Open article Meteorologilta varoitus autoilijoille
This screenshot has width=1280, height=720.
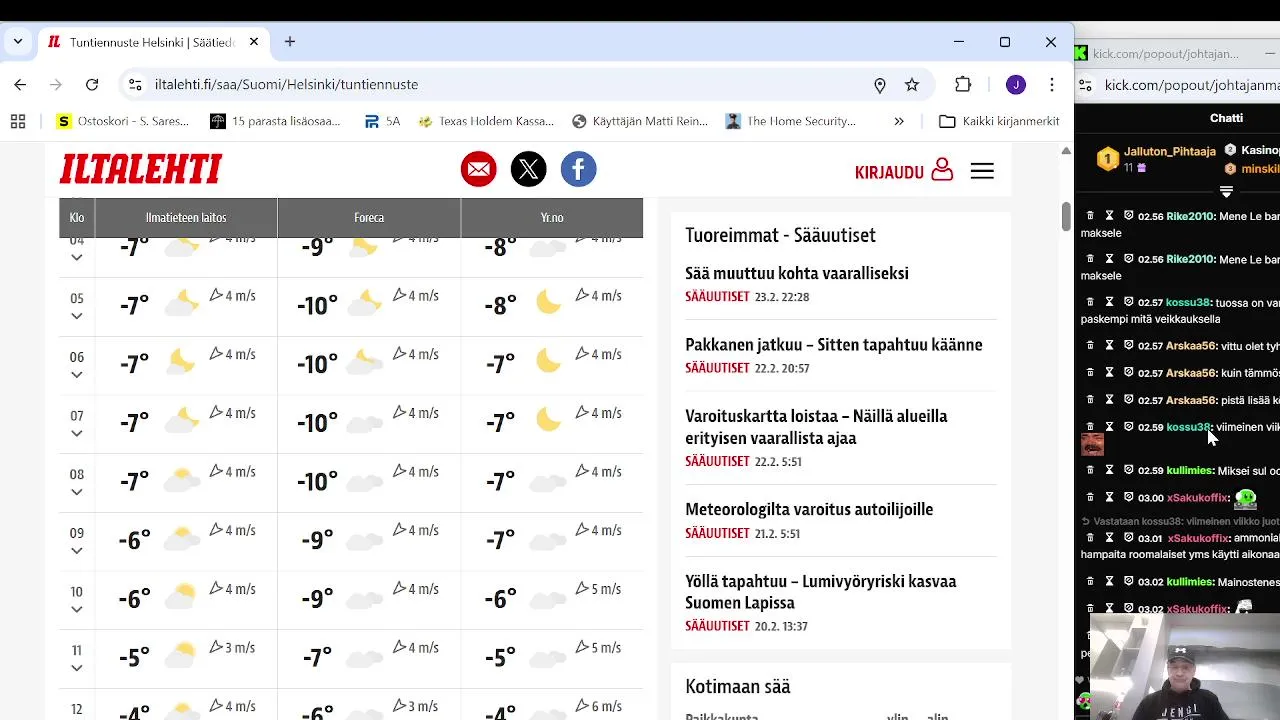pyautogui.click(x=809, y=510)
